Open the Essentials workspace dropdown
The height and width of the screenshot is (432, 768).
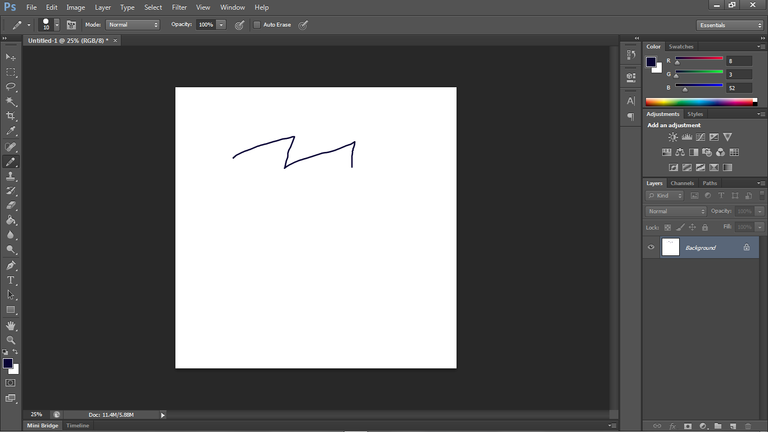pos(730,25)
